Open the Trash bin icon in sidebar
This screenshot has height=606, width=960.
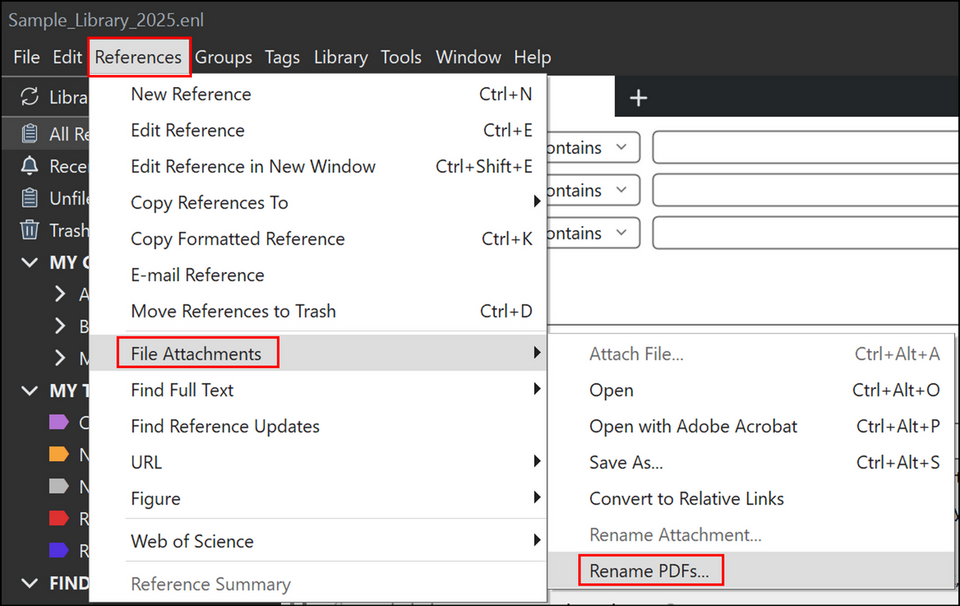click(x=30, y=230)
